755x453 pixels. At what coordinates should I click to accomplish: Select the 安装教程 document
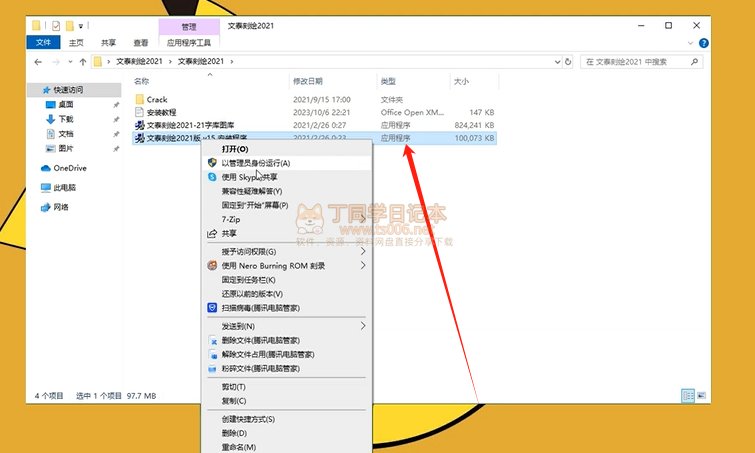pyautogui.click(x=161, y=112)
